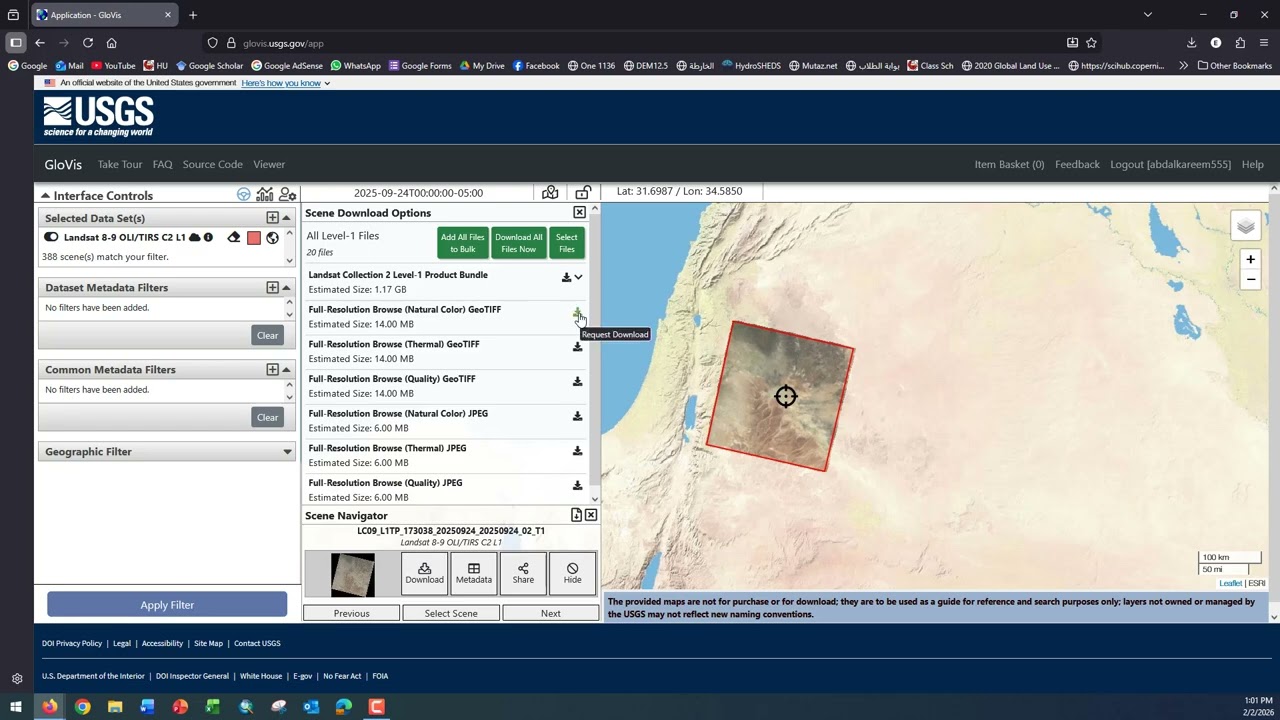Open the user settings gear icon

tap(288, 194)
